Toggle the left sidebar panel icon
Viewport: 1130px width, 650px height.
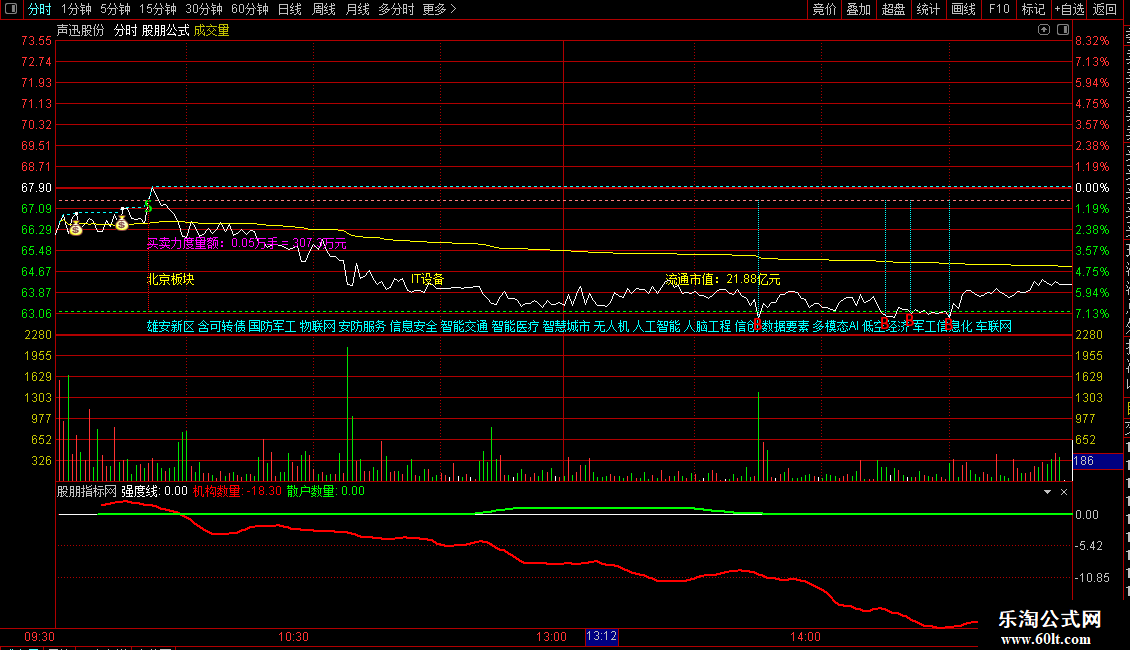[x=11, y=9]
